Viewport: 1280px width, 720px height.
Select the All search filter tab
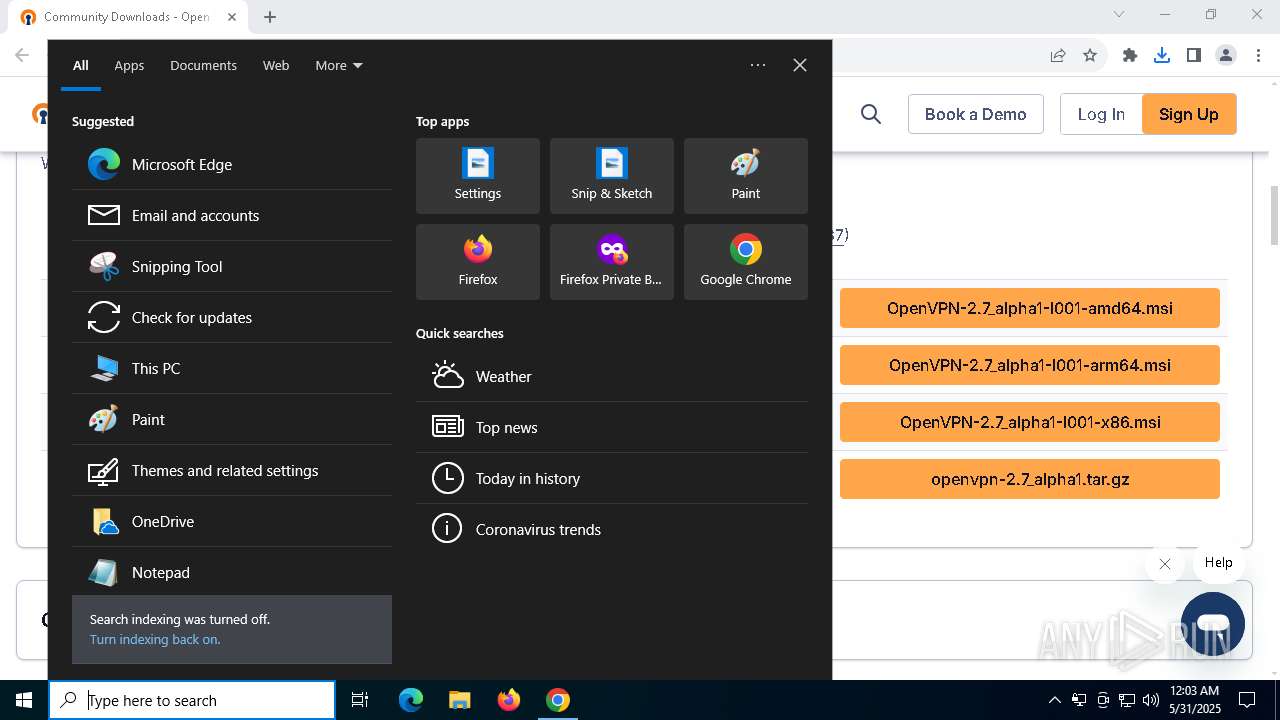(x=81, y=65)
